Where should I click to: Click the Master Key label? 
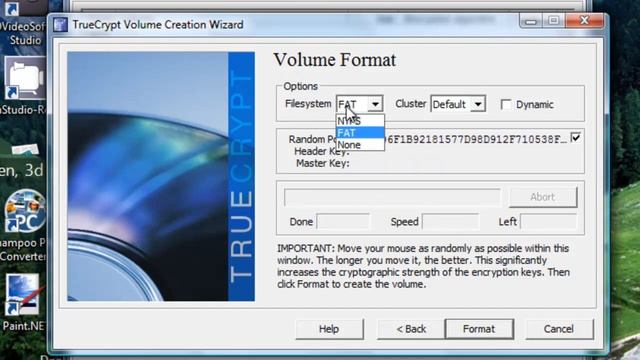[x=322, y=163]
